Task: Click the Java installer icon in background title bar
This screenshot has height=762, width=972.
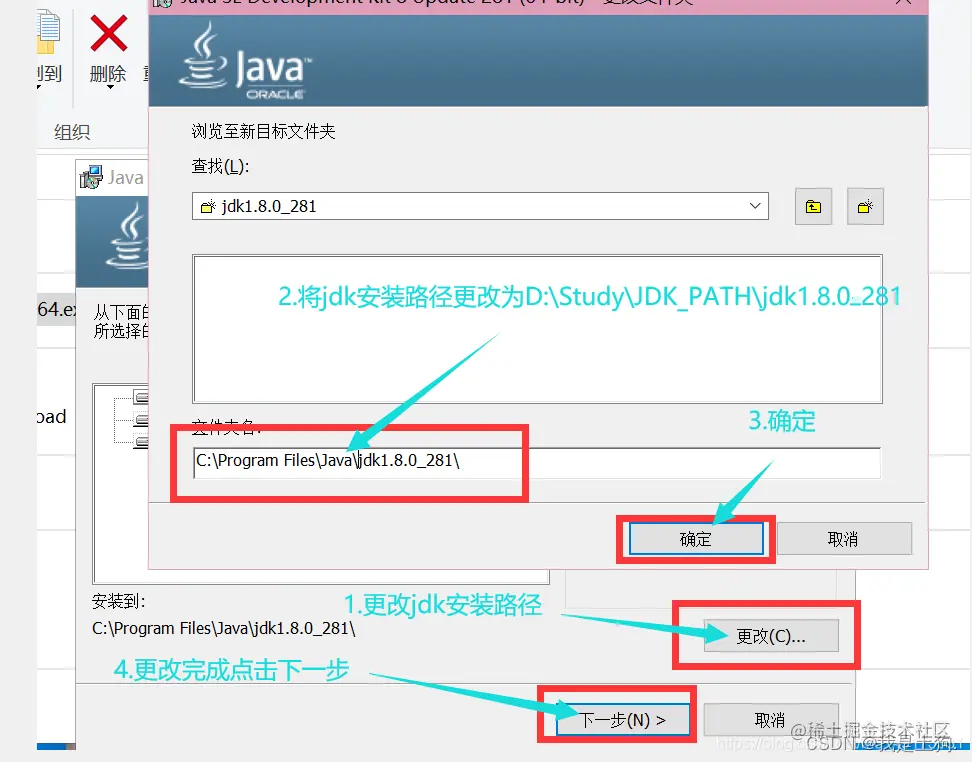Action: coord(91,177)
